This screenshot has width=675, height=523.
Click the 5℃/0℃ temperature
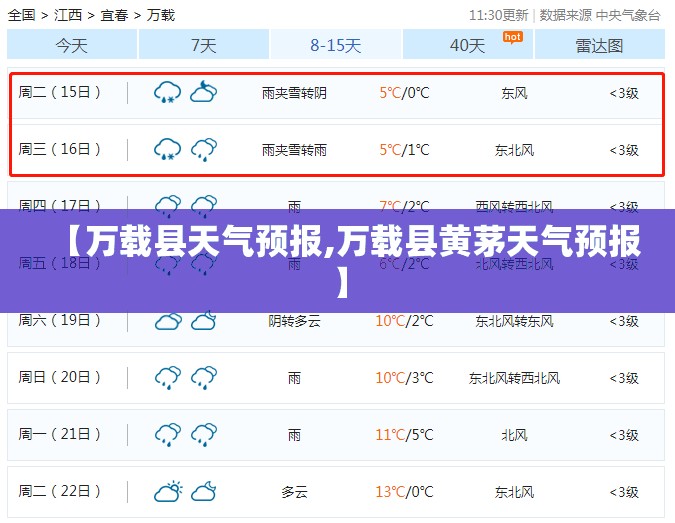pyautogui.click(x=404, y=93)
